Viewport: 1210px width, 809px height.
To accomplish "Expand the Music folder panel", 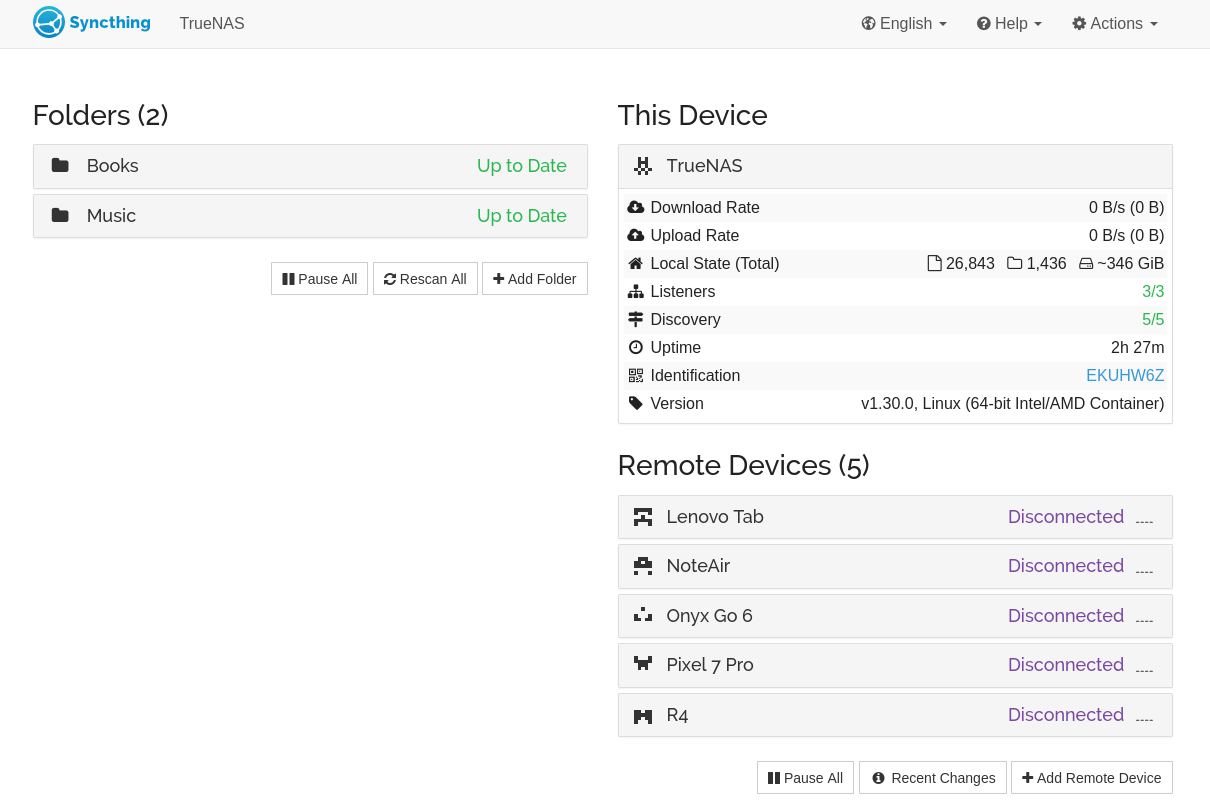I will (310, 216).
